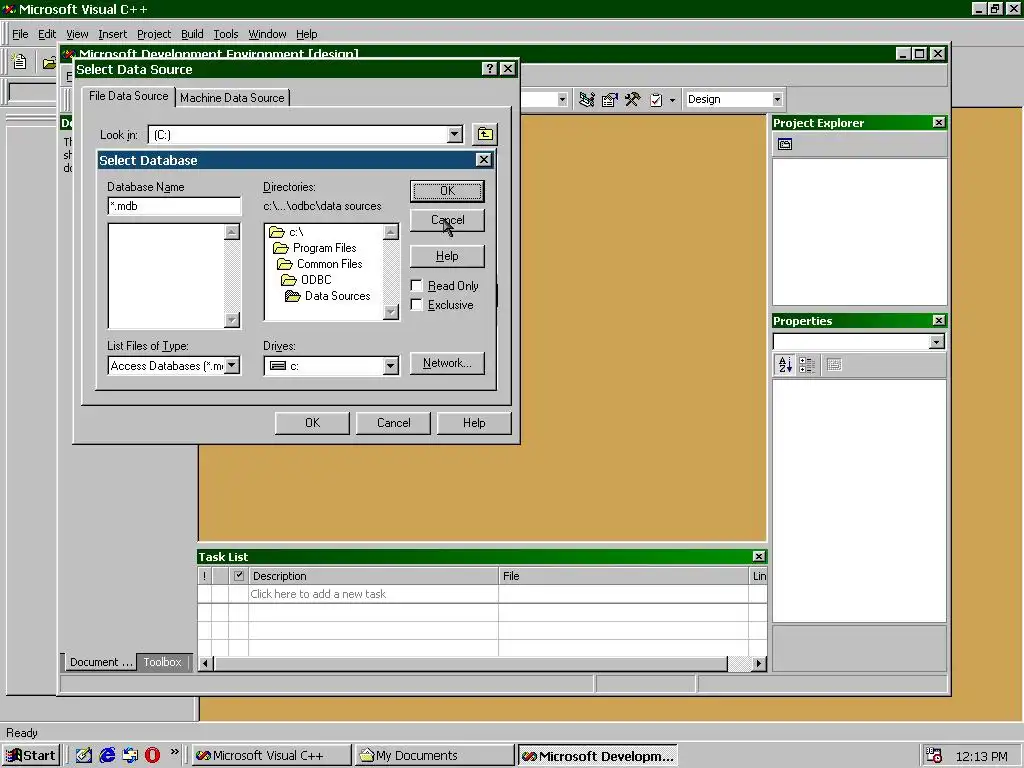Open the Build menu

pyautogui.click(x=192, y=34)
